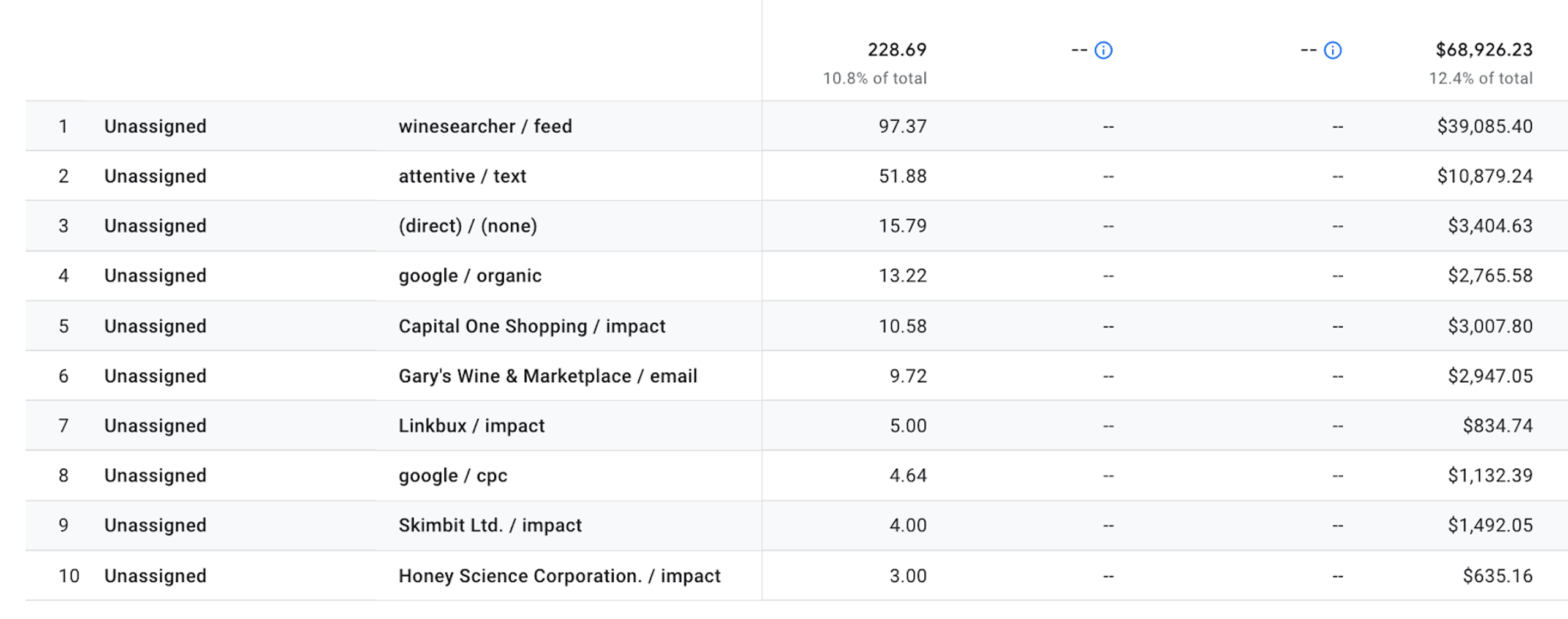Screen dimensions: 1568x619
Task: Click the info icon beside the $68,926.23 total
Action: (x=1332, y=50)
